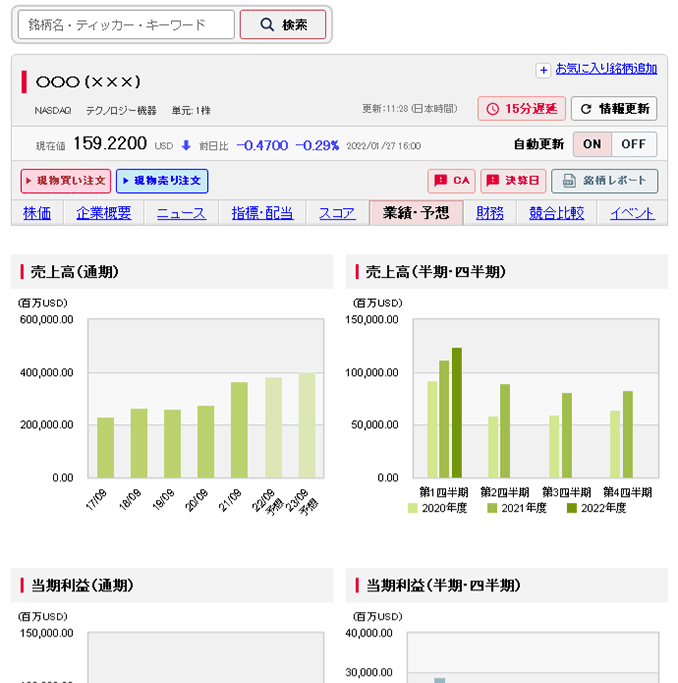Go to the 競合比較 tab
678x683 pixels.
(x=564, y=213)
